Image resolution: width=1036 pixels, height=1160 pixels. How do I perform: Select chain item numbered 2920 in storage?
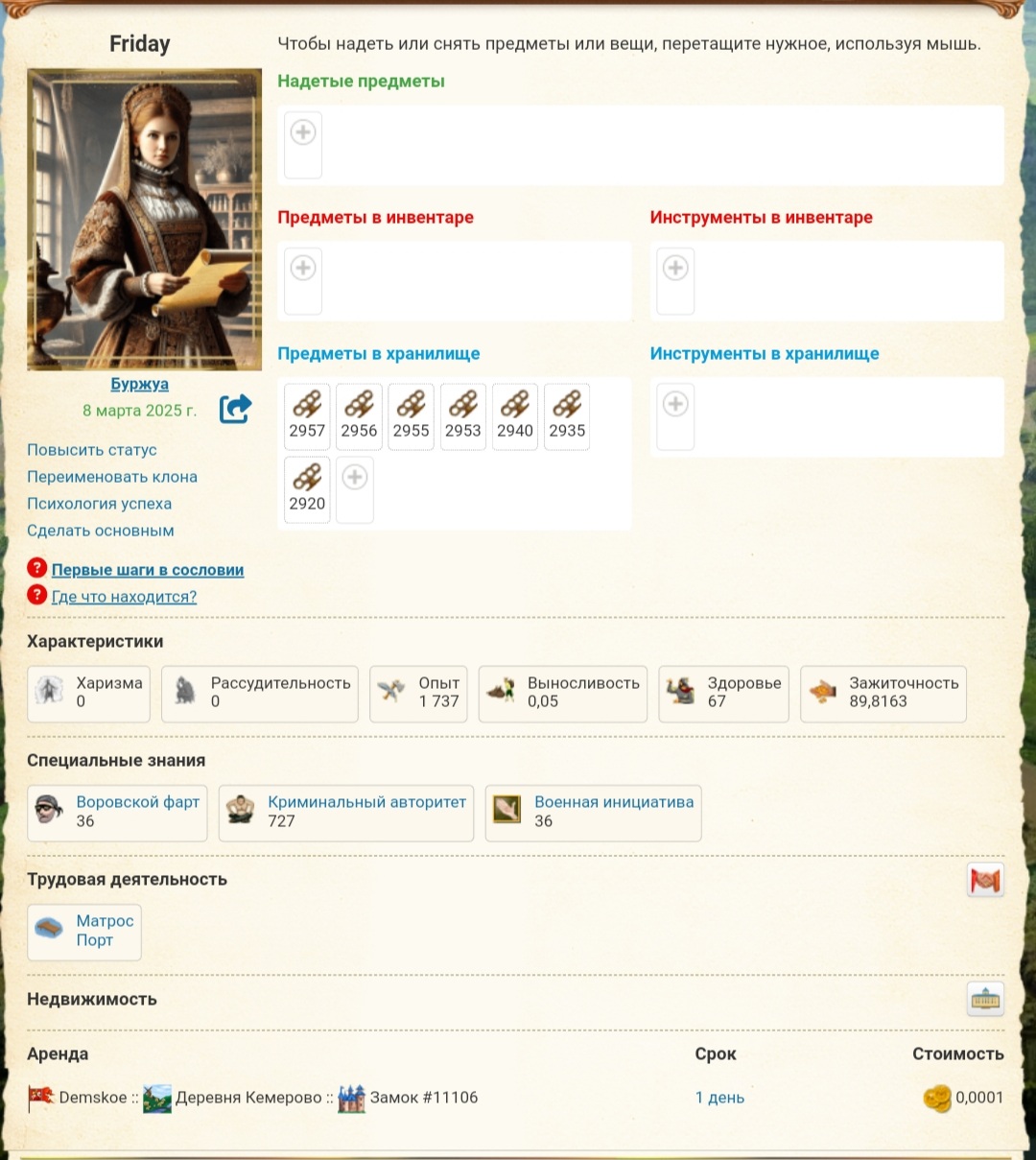coord(307,489)
